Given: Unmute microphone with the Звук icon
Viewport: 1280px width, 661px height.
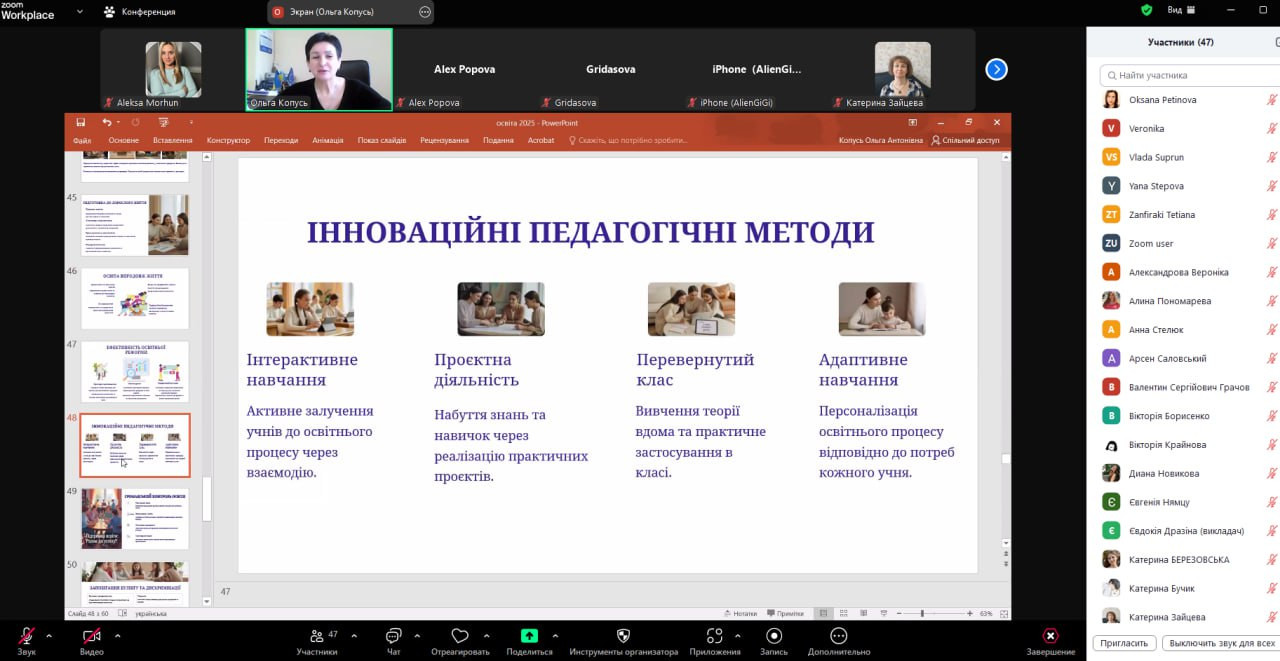Looking at the screenshot, I should click(x=26, y=635).
